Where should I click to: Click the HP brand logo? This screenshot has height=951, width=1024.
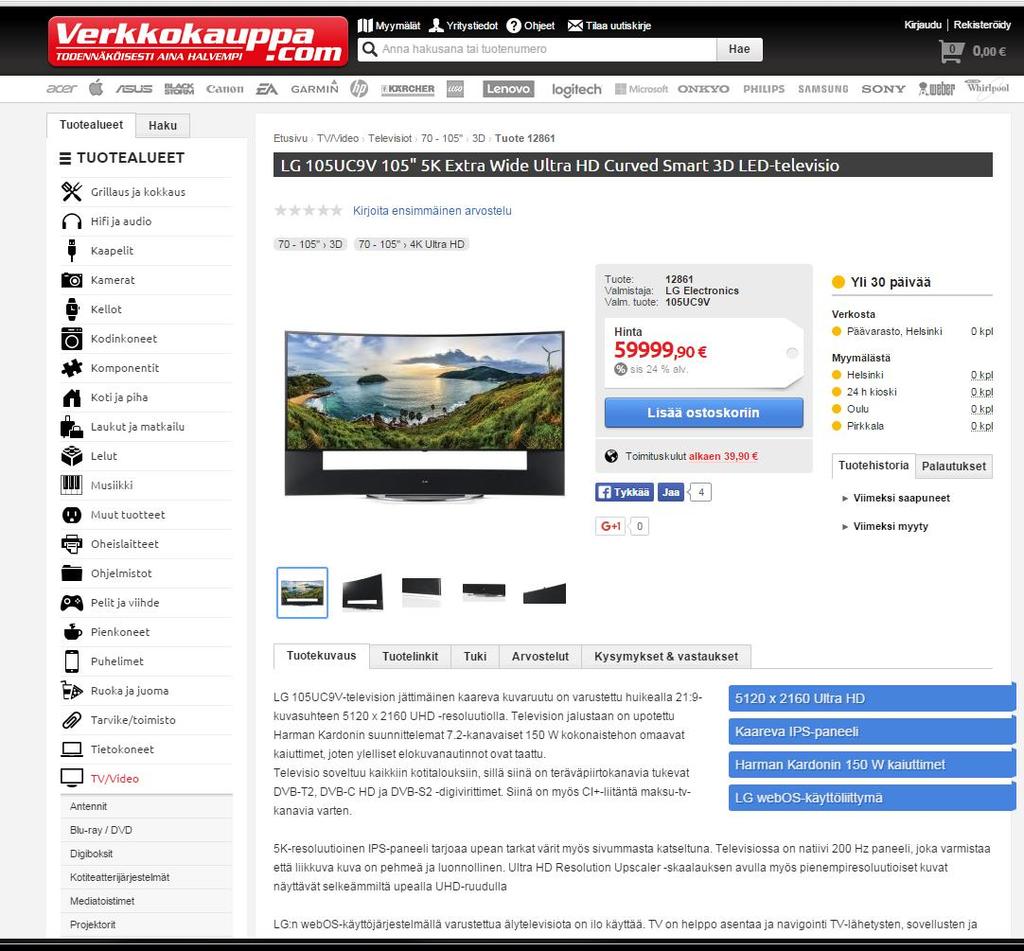click(x=359, y=88)
